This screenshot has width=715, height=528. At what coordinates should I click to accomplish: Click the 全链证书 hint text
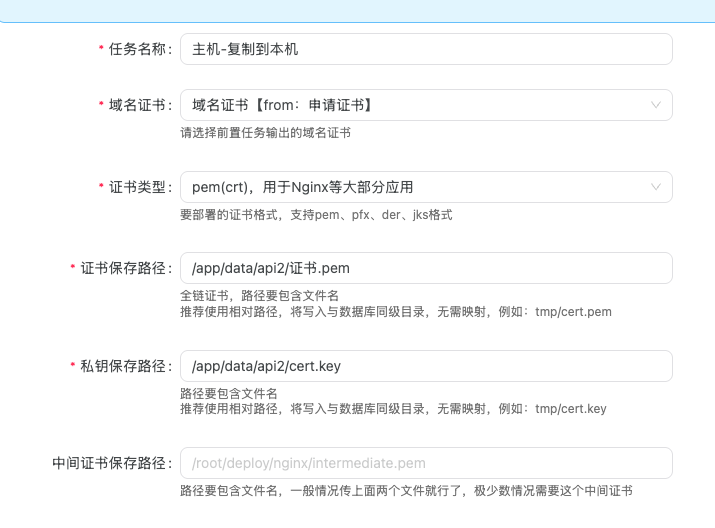pyautogui.click(x=259, y=296)
